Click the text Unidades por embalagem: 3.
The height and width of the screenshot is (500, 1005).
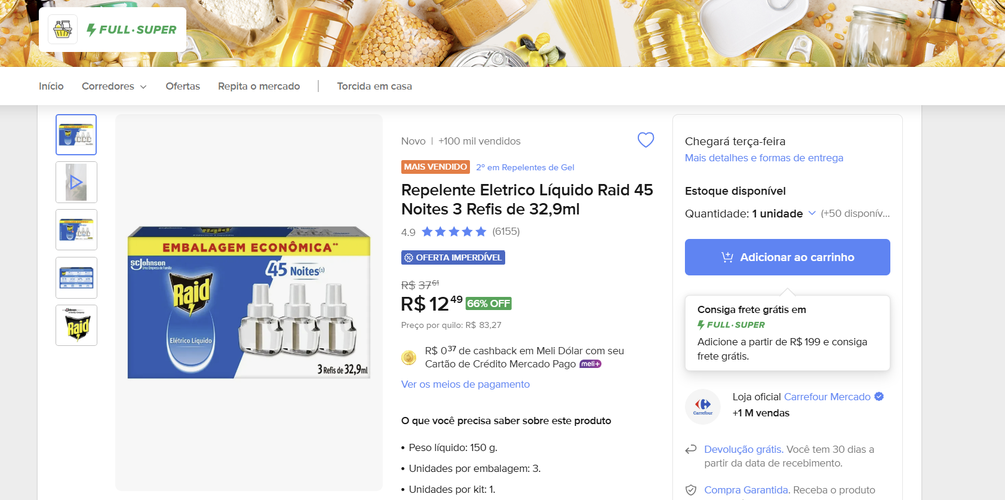click(474, 469)
